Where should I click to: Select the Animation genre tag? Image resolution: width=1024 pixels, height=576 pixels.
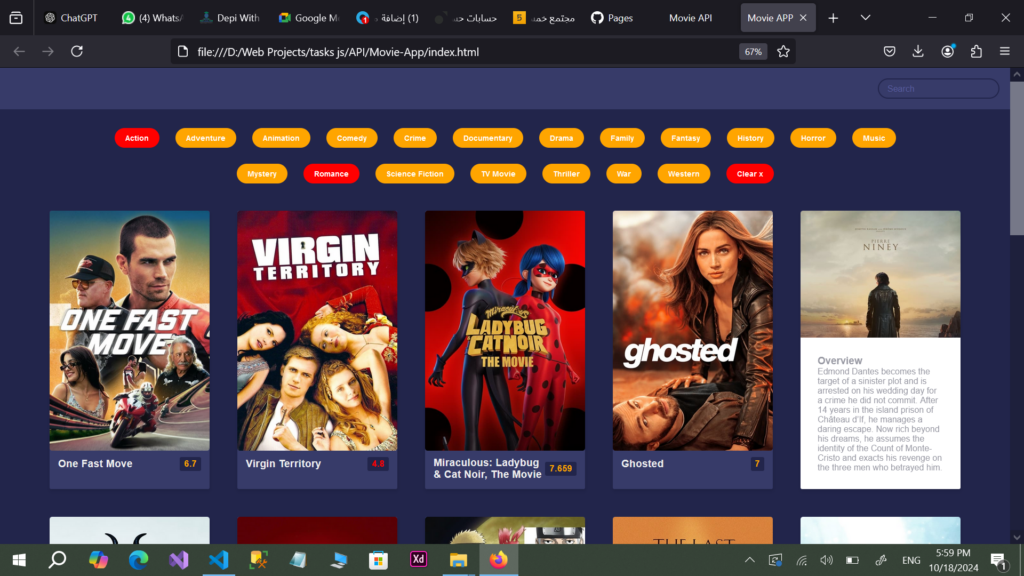click(x=281, y=138)
